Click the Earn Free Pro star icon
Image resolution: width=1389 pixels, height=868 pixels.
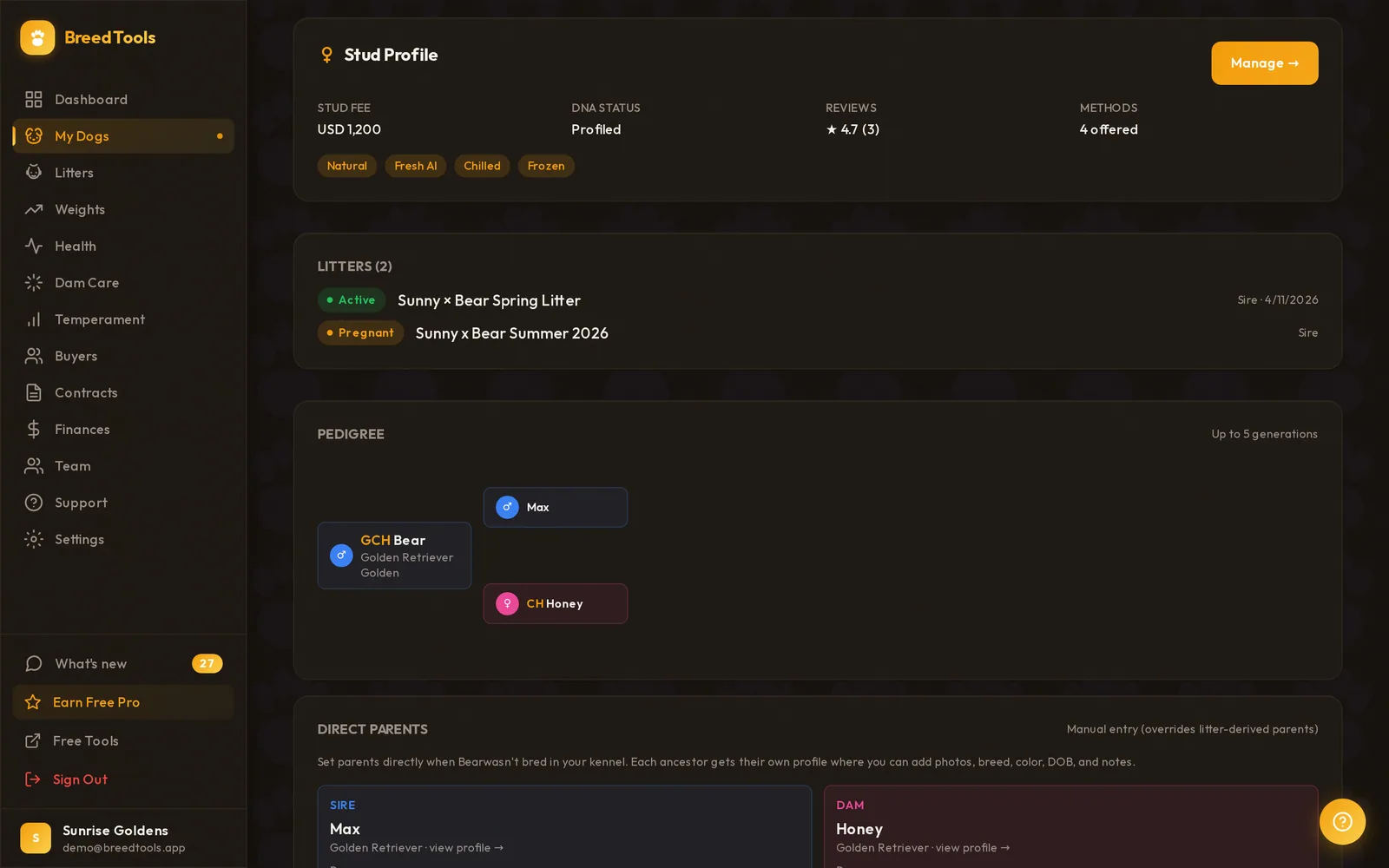coord(33,702)
